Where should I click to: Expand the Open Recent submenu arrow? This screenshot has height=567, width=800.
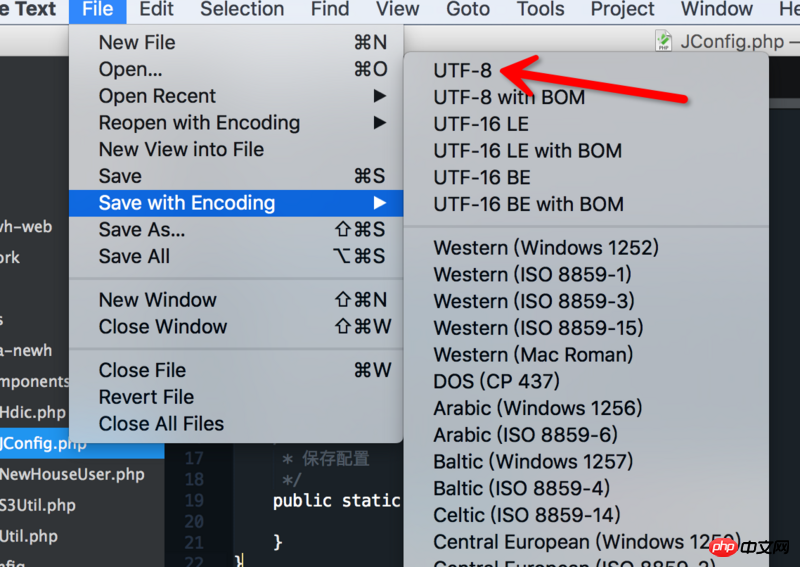pyautogui.click(x=379, y=96)
